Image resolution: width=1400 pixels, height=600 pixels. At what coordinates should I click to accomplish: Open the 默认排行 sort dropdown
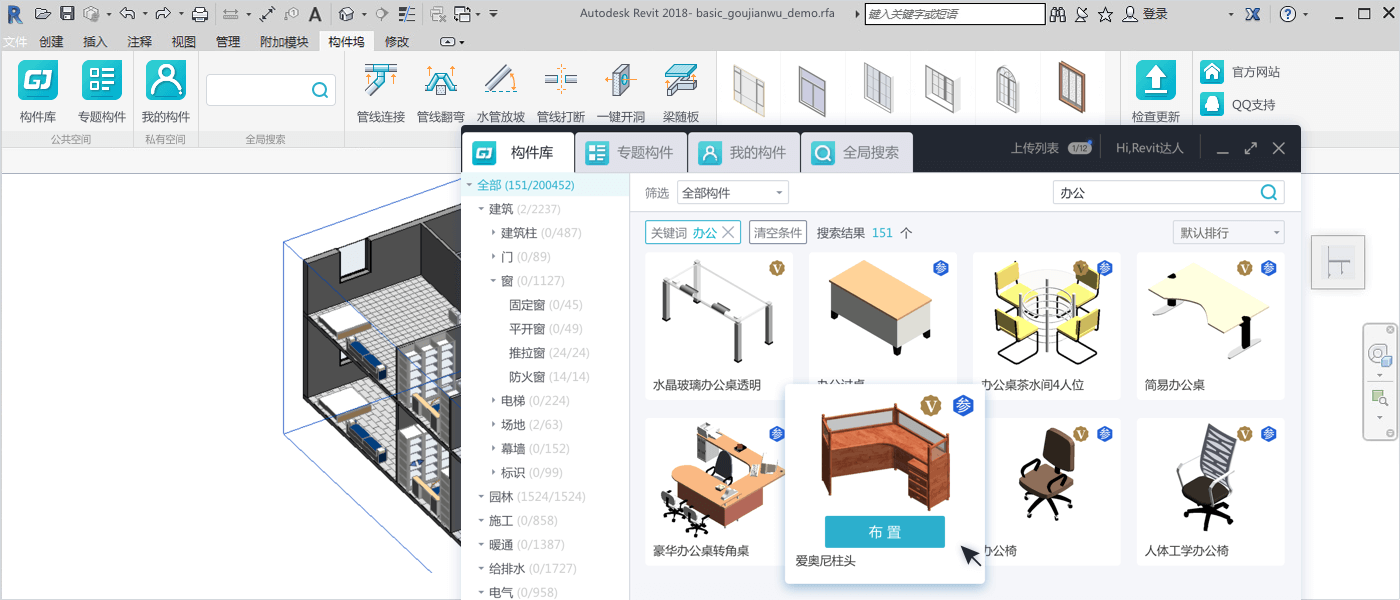pos(1229,233)
